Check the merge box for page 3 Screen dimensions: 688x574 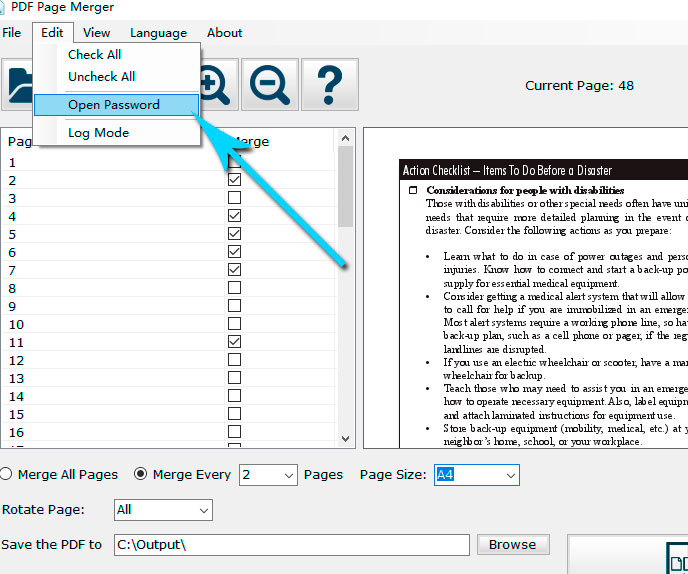(x=234, y=198)
